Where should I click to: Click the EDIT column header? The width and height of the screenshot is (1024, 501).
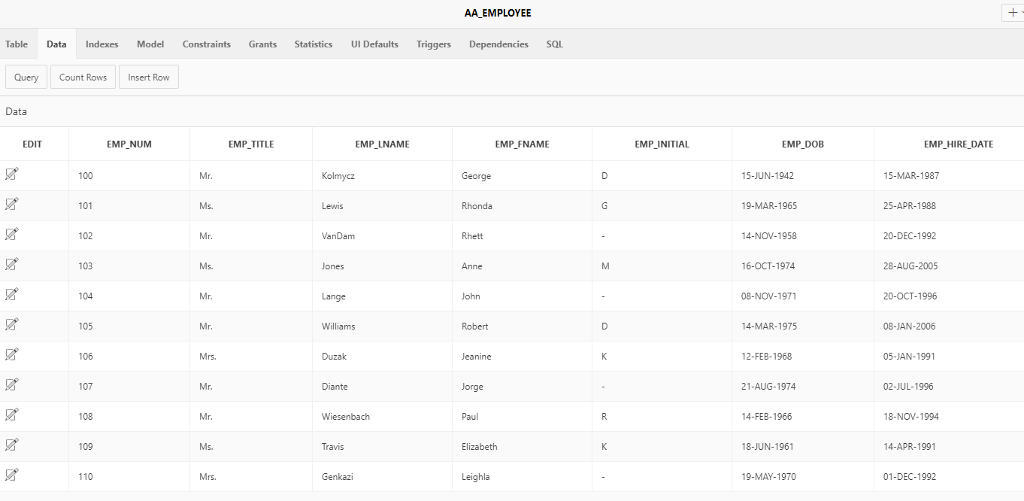32,144
